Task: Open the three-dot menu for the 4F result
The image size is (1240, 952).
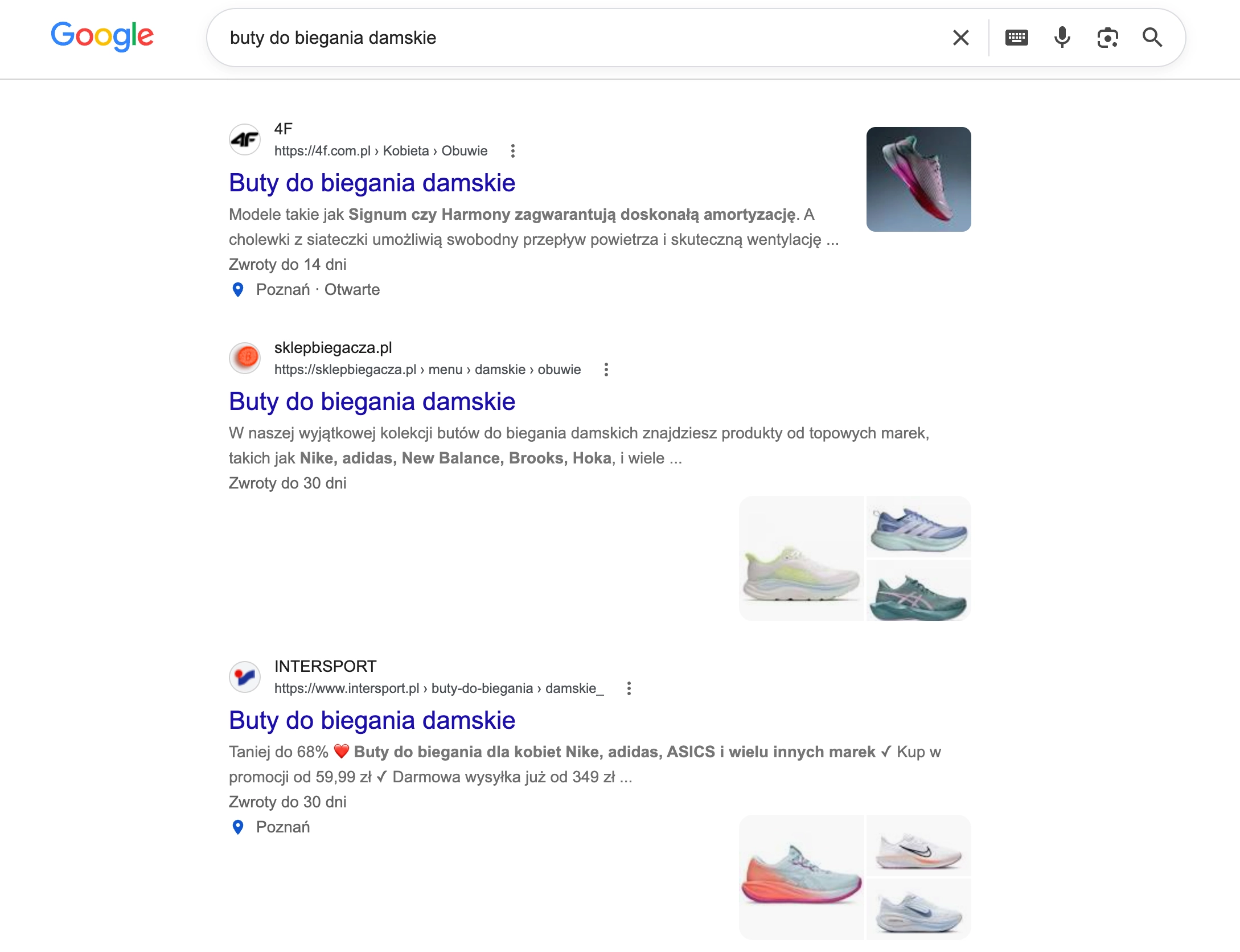Action: 513,151
